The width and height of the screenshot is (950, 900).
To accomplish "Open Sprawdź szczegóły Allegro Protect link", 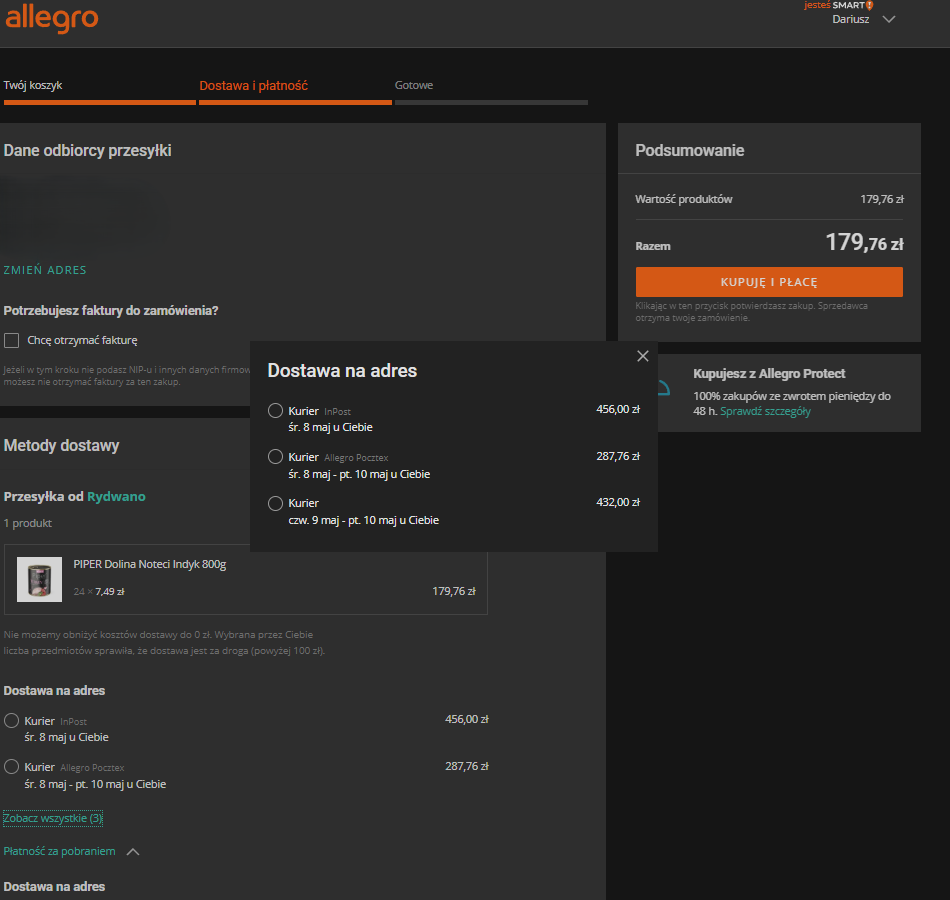I will click(765, 412).
